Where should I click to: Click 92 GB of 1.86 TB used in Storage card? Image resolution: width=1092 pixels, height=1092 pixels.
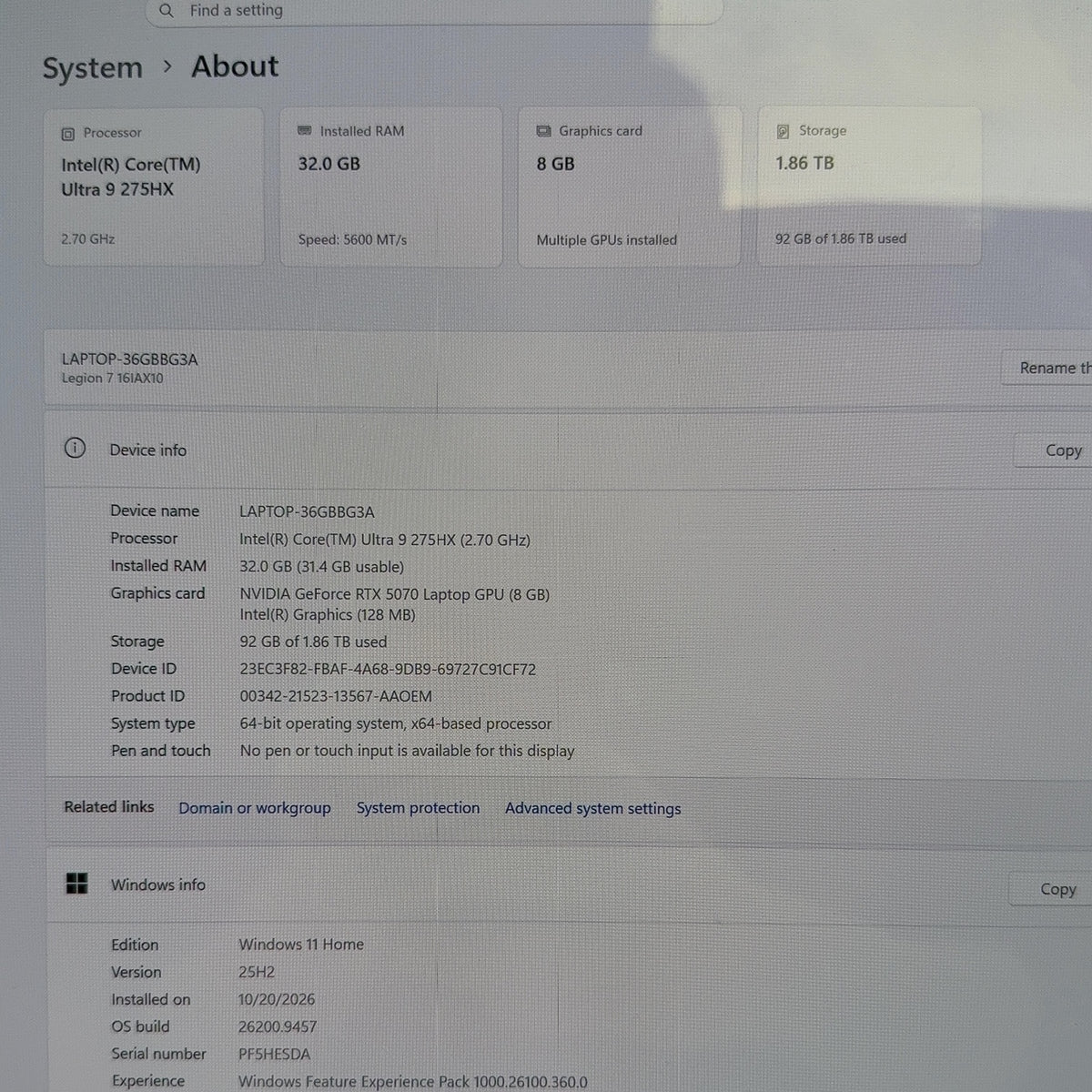841,238
